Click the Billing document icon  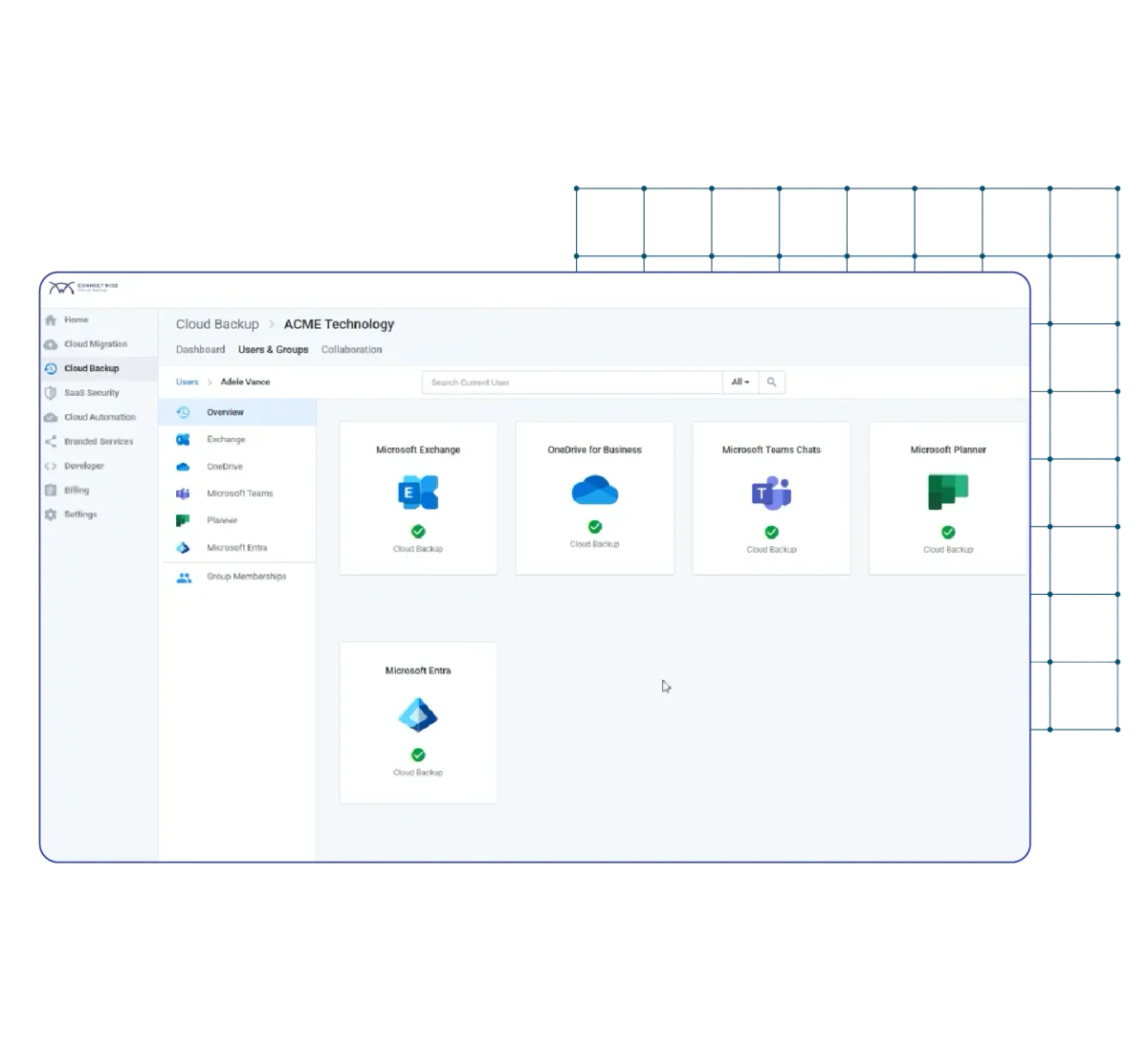(51, 491)
